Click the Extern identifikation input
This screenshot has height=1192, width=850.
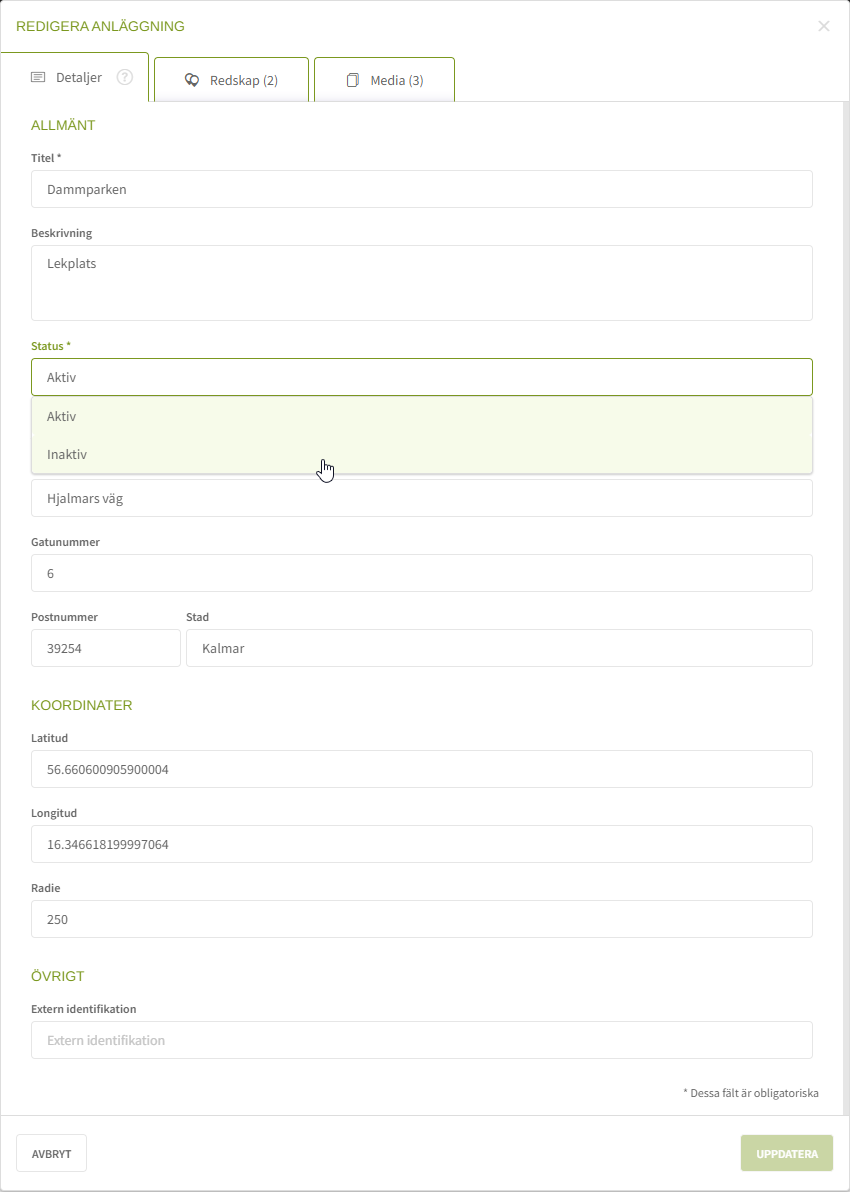point(421,1040)
